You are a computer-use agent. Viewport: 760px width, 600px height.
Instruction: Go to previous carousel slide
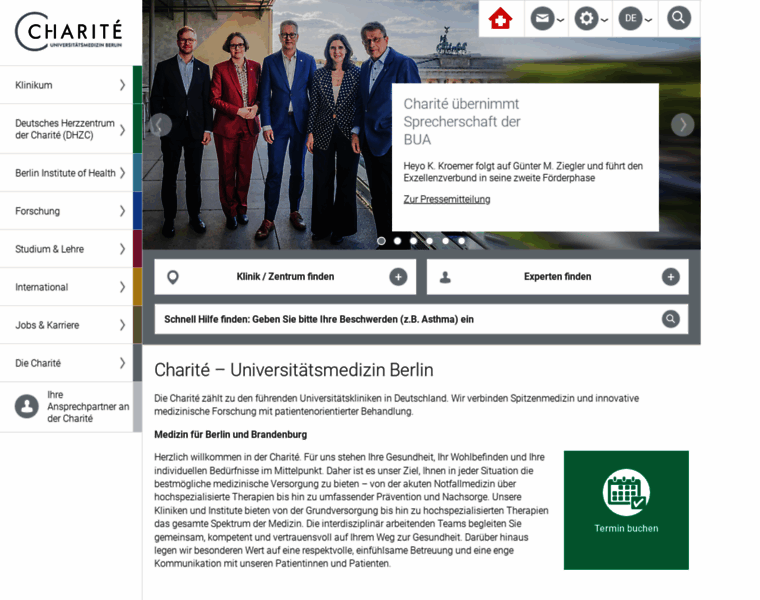pyautogui.click(x=160, y=125)
